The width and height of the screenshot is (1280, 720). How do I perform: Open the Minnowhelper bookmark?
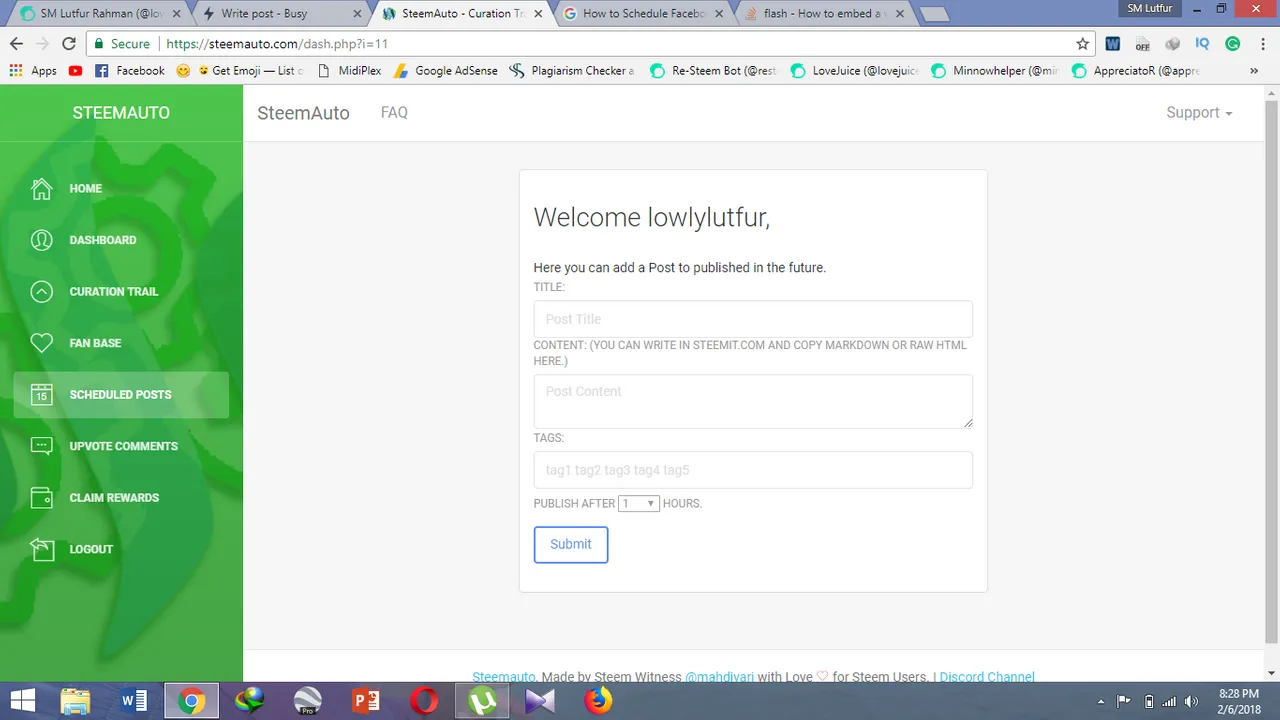[994, 71]
